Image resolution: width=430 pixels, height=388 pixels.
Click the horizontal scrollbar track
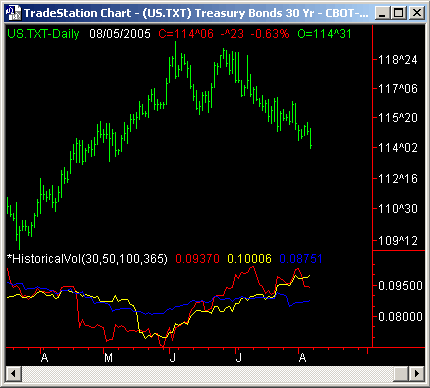tap(207, 373)
